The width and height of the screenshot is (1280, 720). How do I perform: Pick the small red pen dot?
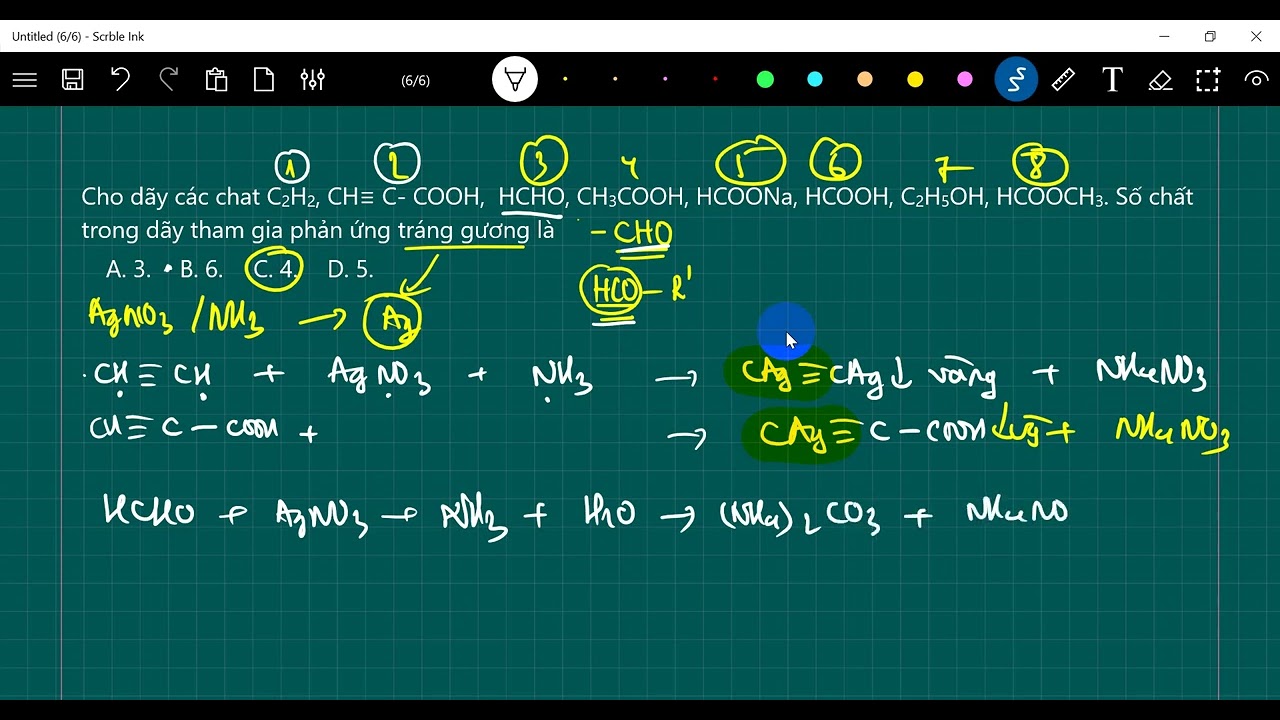715,80
